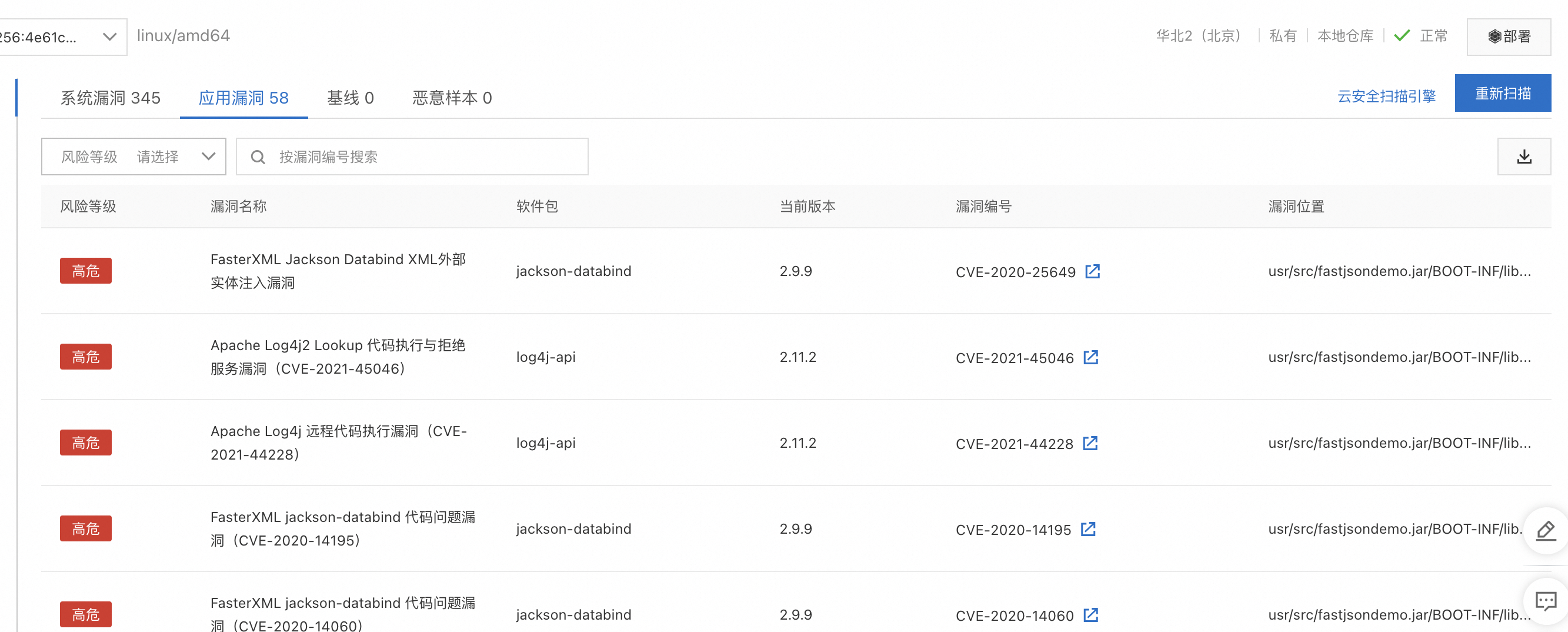Viewport: 1568px width, 632px height.
Task: Click CVE-2021-44228 vulnerability number text
Action: tap(1014, 443)
